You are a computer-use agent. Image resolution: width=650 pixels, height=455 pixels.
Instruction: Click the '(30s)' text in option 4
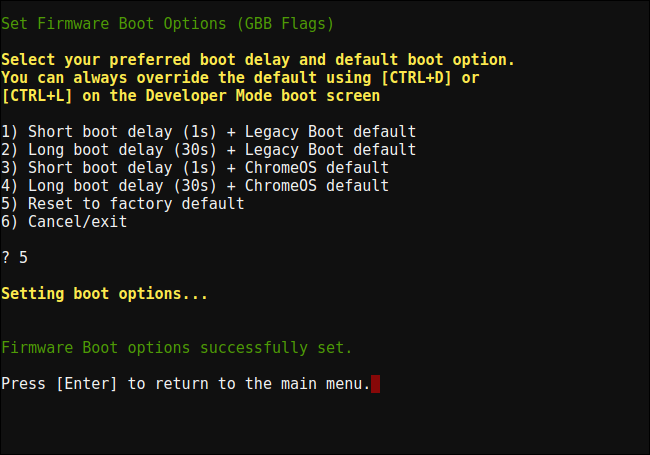tap(195, 186)
